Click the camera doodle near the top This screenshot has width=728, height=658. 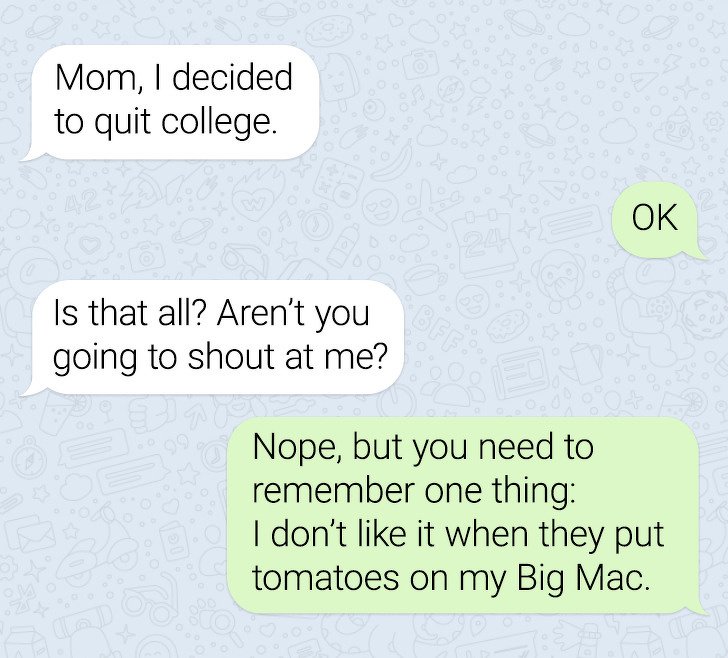[420, 65]
